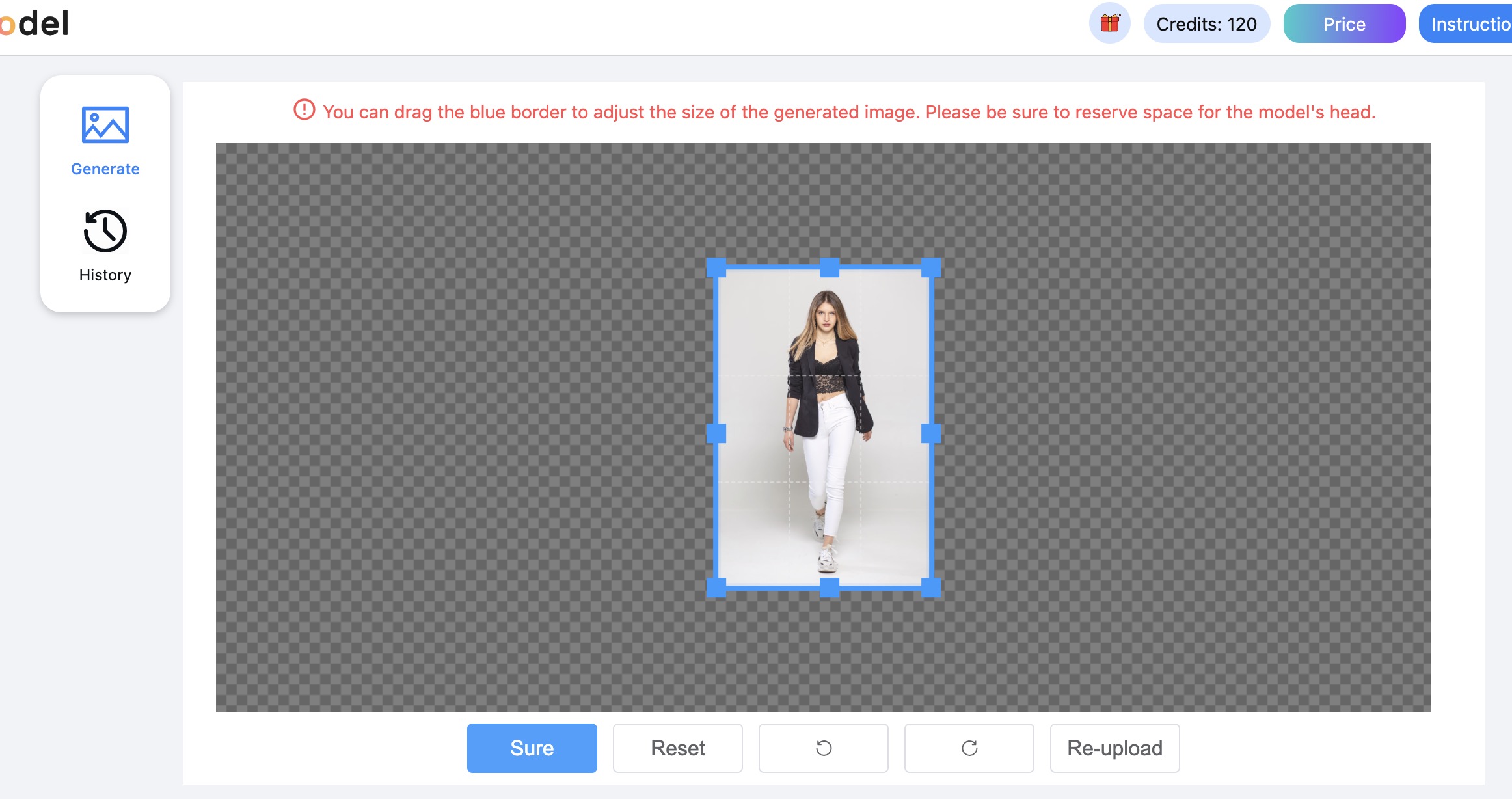
Task: Click the Re-upload button
Action: pos(1115,748)
